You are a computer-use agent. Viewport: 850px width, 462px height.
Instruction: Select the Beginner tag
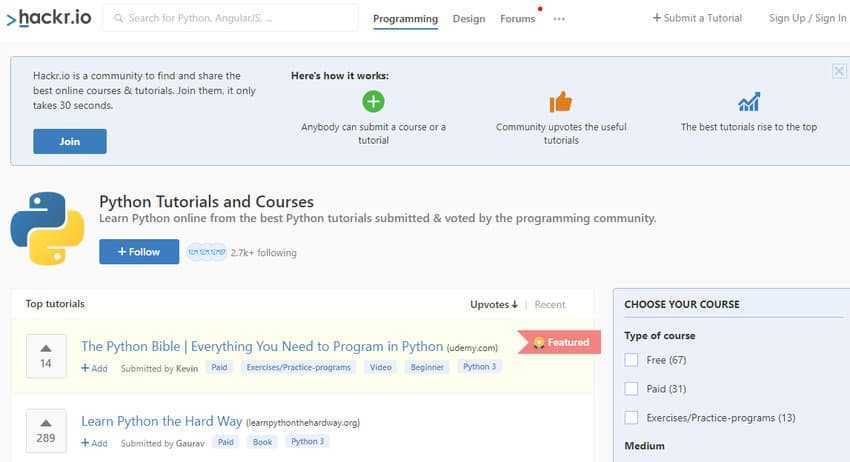click(427, 367)
